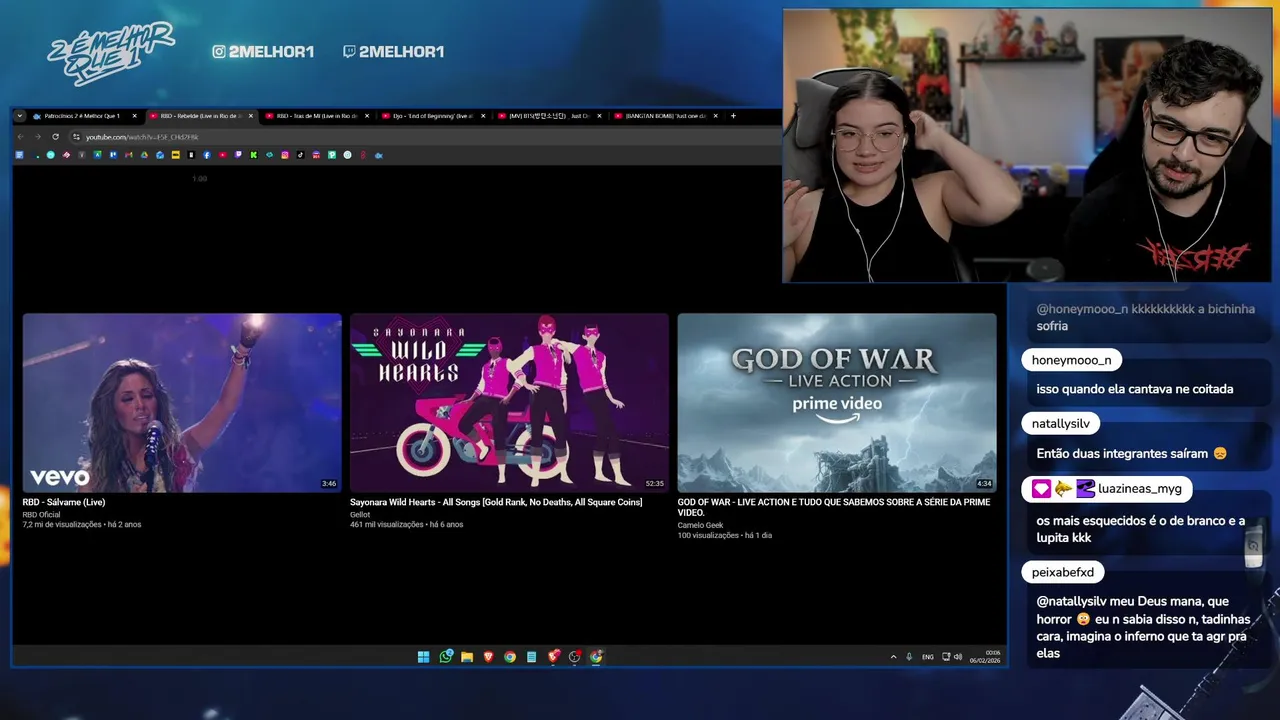Switch to the BANGTAN BOMB tab

click(x=666, y=116)
